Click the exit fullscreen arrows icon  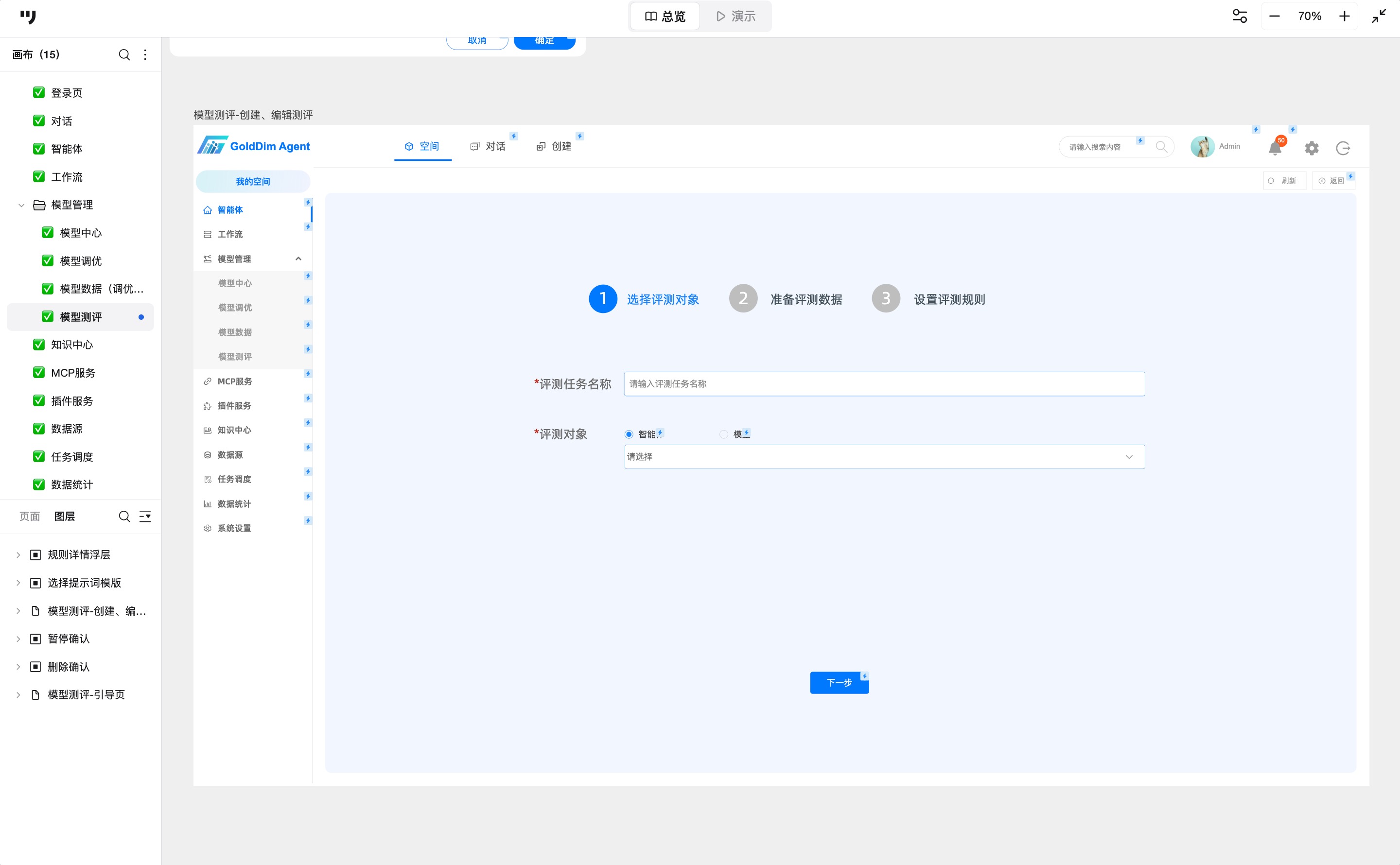[x=1379, y=16]
